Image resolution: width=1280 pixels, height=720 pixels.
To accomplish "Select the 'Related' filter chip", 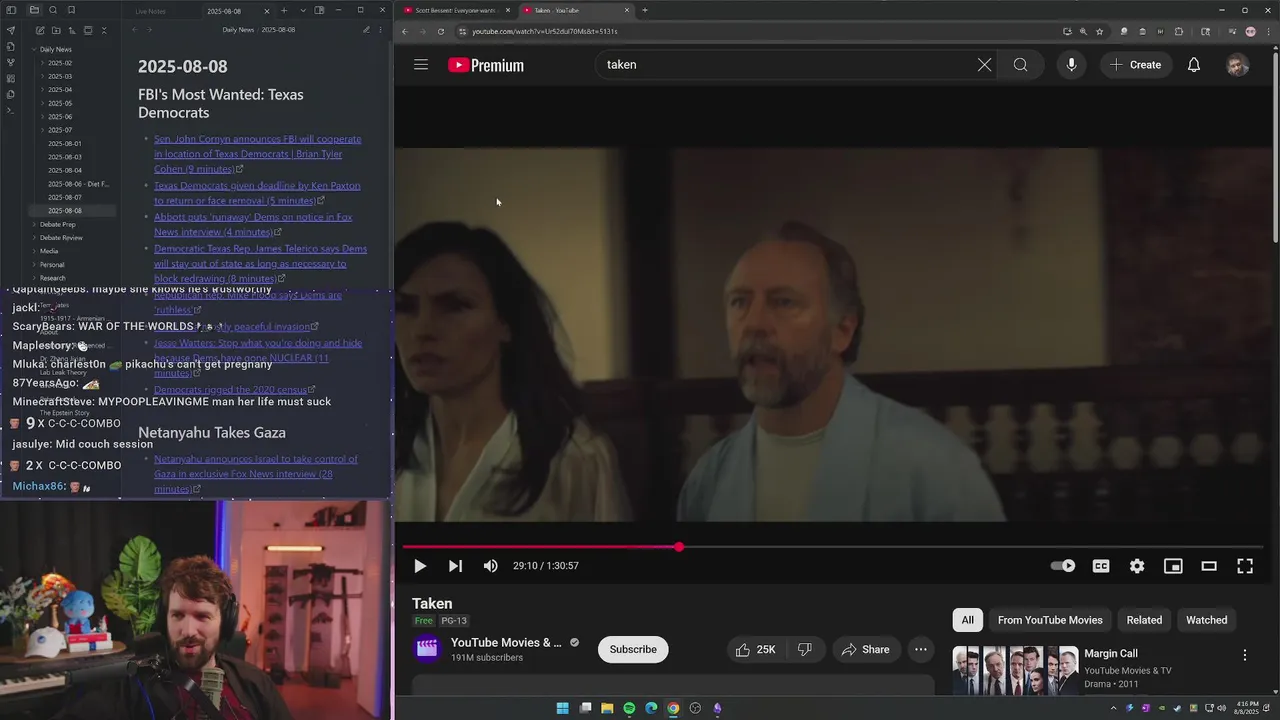I will pos(1144,620).
